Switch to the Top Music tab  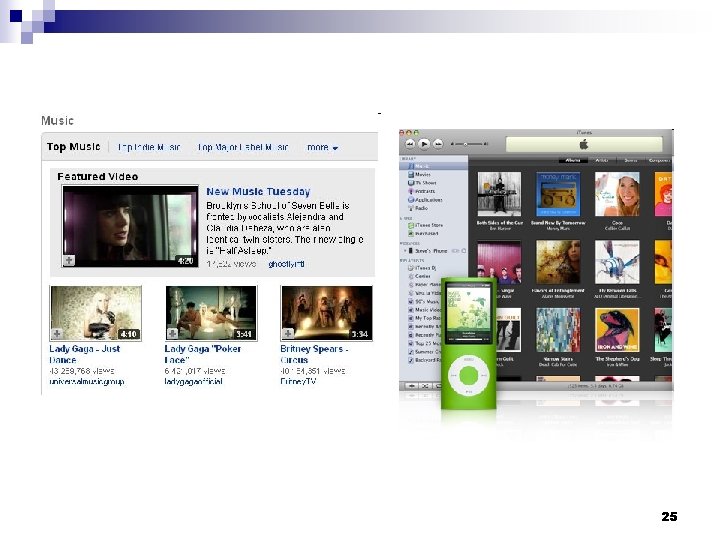[x=73, y=146]
